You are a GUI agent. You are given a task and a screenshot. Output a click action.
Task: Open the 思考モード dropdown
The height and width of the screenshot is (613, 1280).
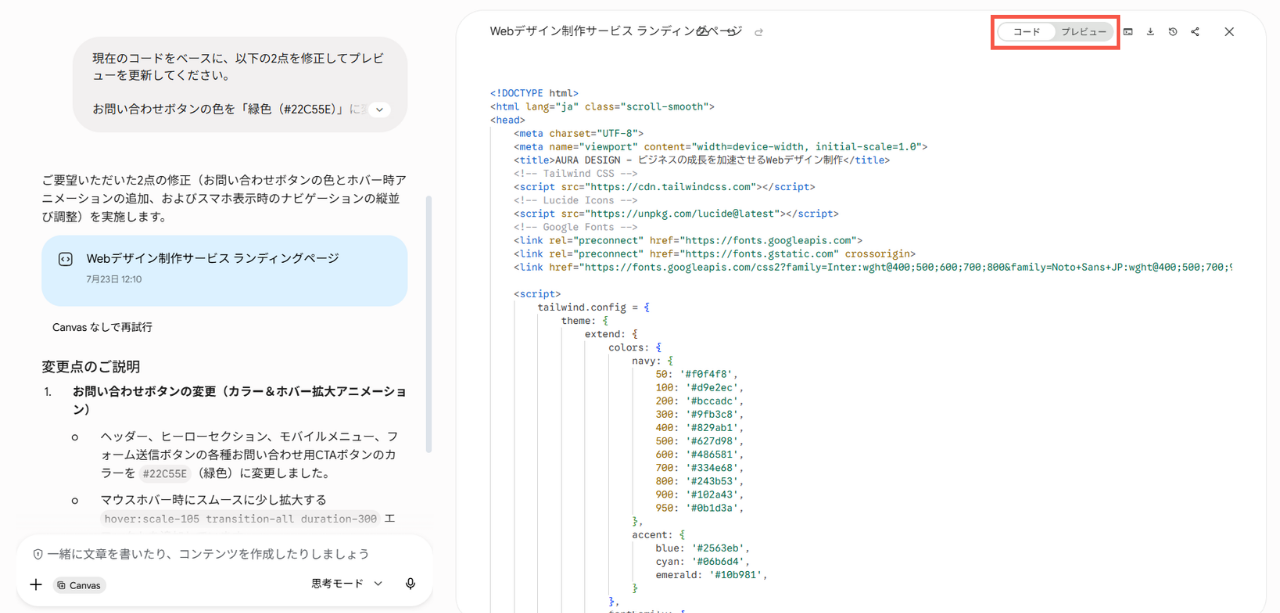click(347, 584)
